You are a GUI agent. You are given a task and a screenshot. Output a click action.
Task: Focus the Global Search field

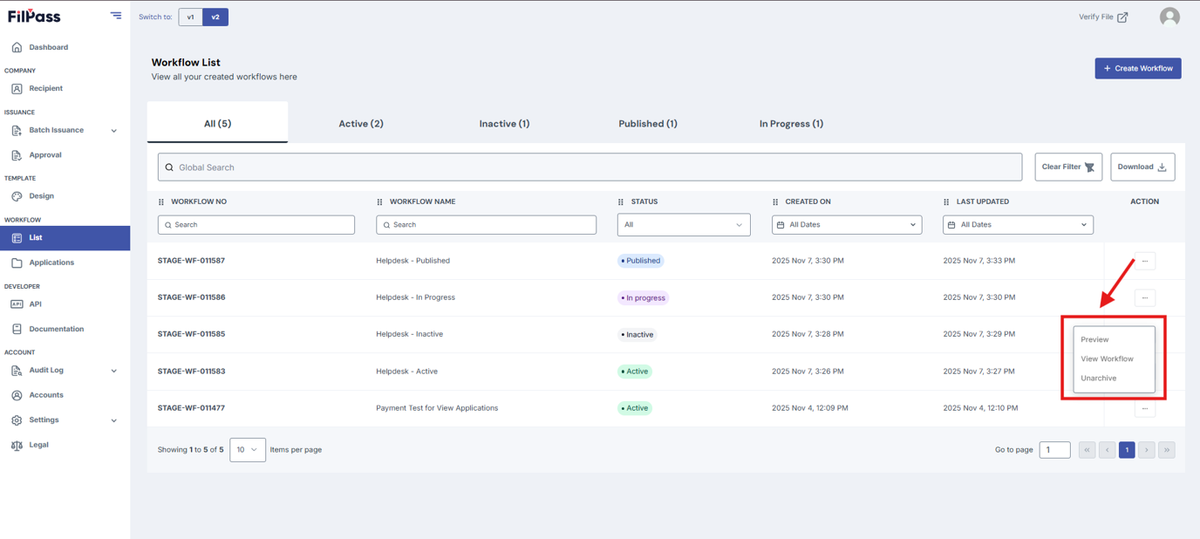pos(590,167)
